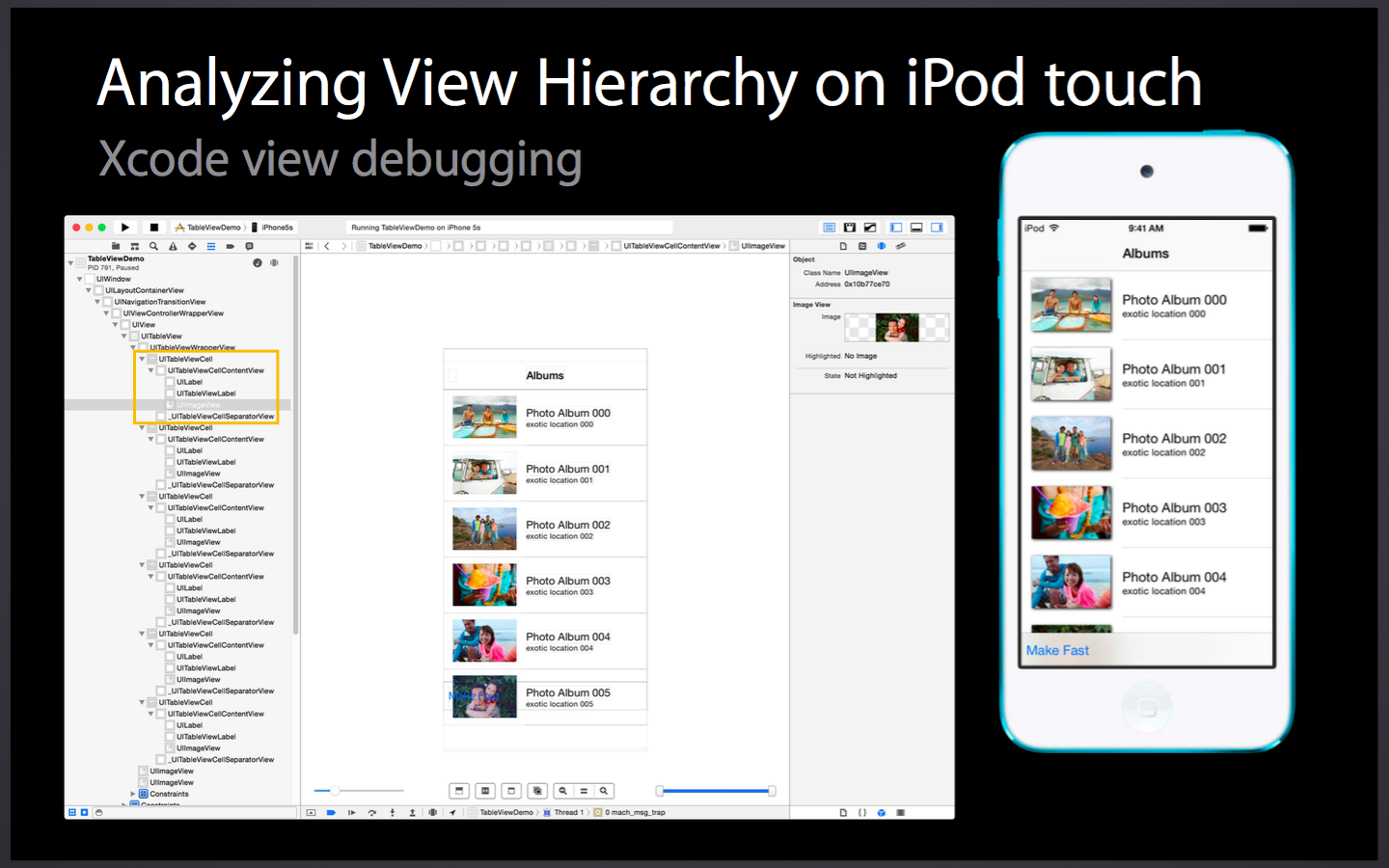Screen dimensions: 1389x868
Task: Show the File inspector tab
Action: tap(843, 246)
